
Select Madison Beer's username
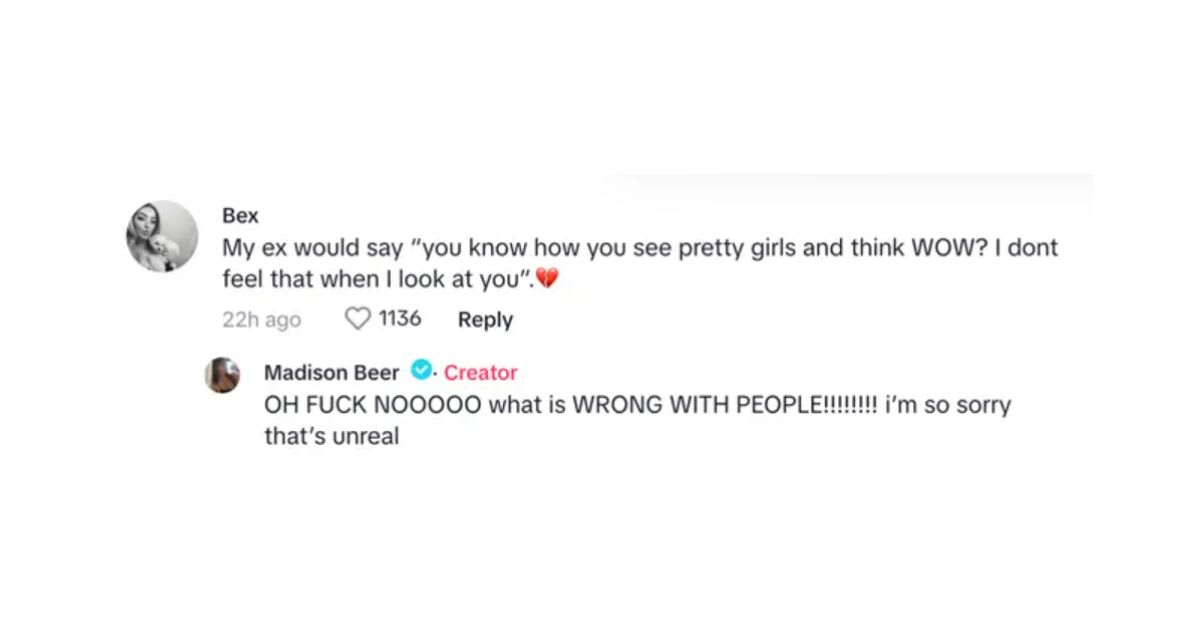pos(333,372)
